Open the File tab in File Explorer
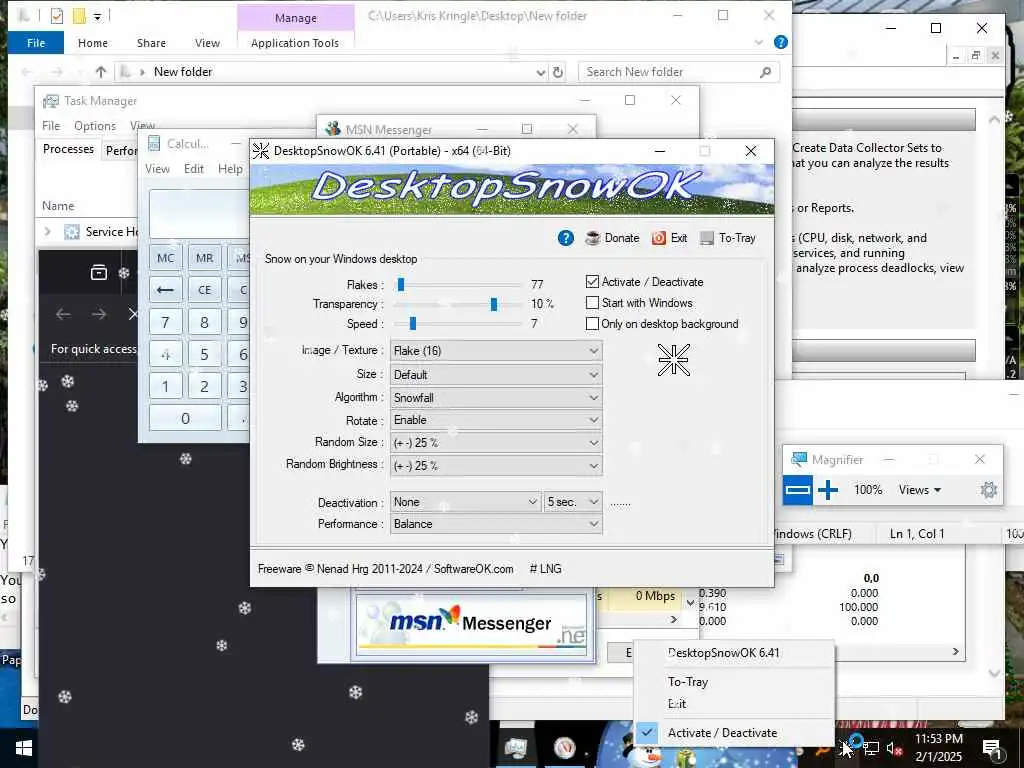Image resolution: width=1024 pixels, height=768 pixels. tap(36, 43)
